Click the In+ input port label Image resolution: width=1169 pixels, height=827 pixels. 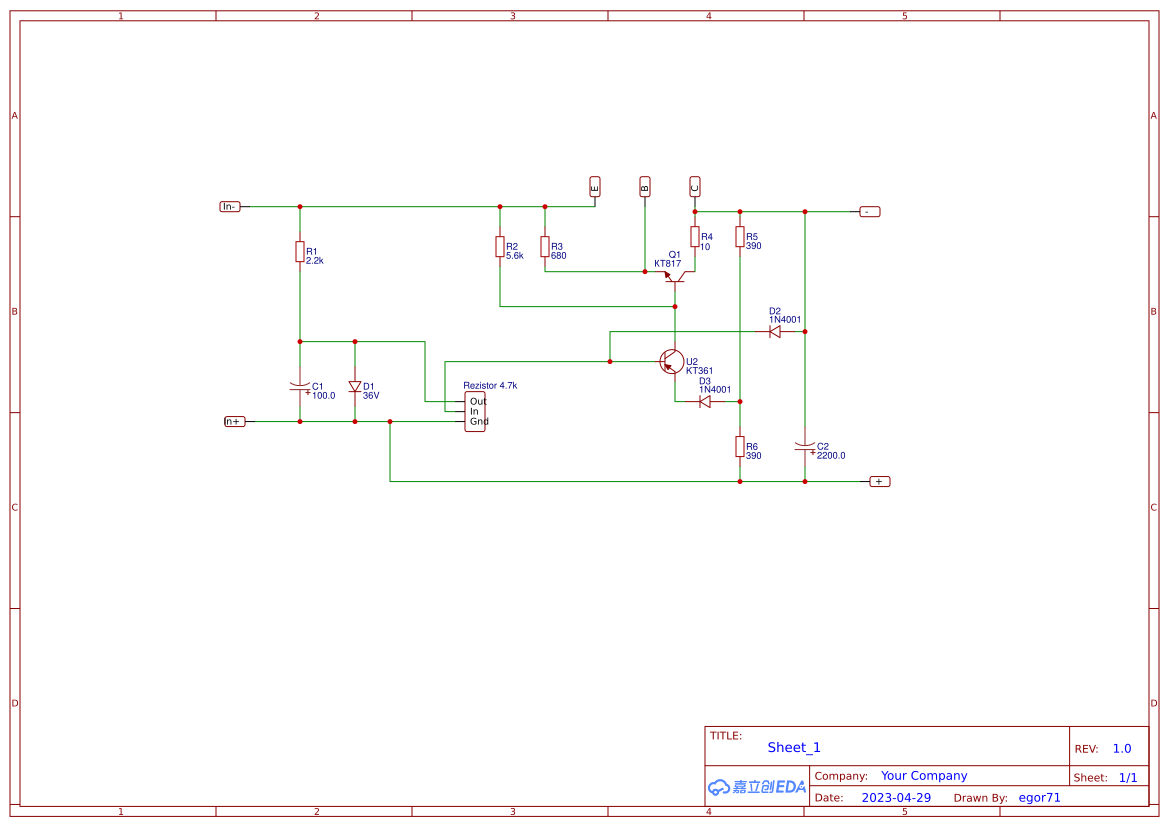pyautogui.click(x=234, y=422)
